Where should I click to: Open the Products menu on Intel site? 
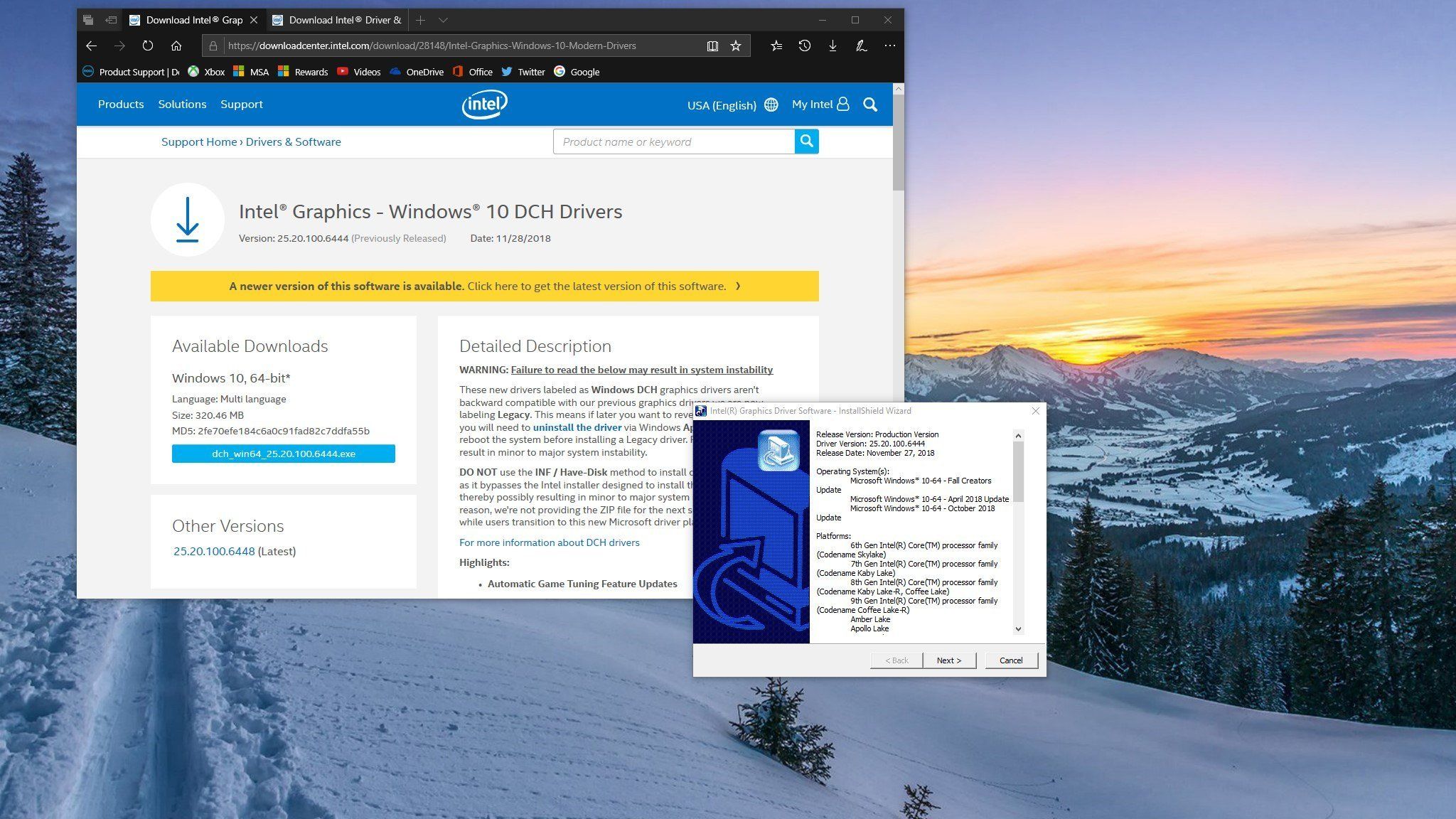[x=121, y=104]
